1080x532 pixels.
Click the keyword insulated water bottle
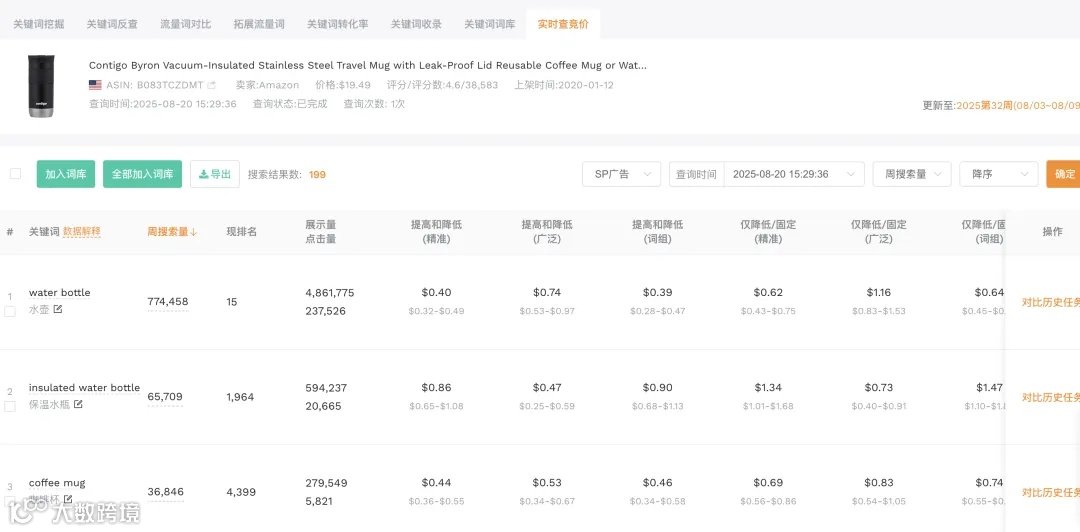(84, 388)
